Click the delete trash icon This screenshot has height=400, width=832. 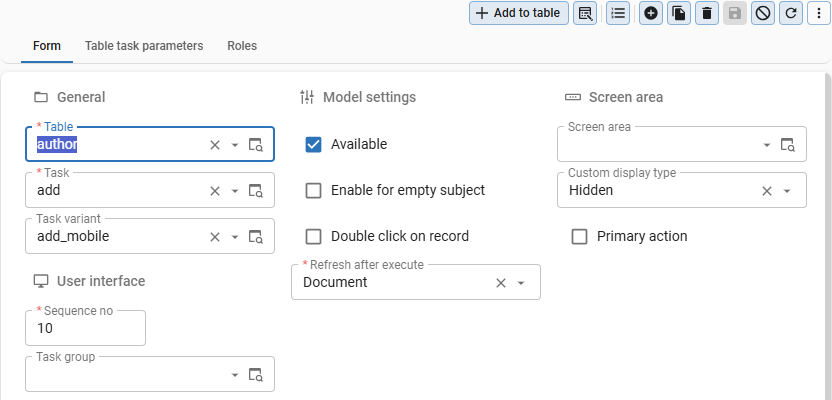(x=707, y=13)
